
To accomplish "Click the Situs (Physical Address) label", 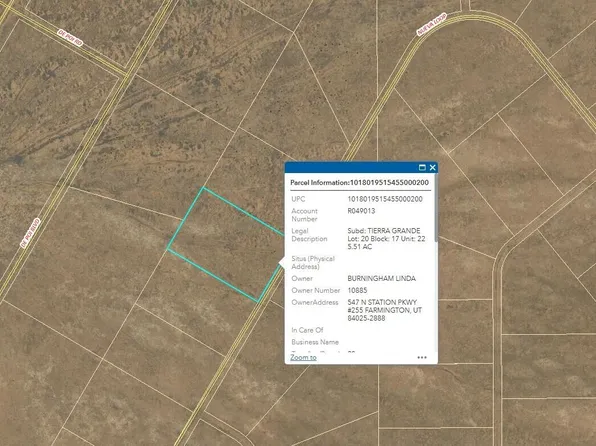I will 313,263.
